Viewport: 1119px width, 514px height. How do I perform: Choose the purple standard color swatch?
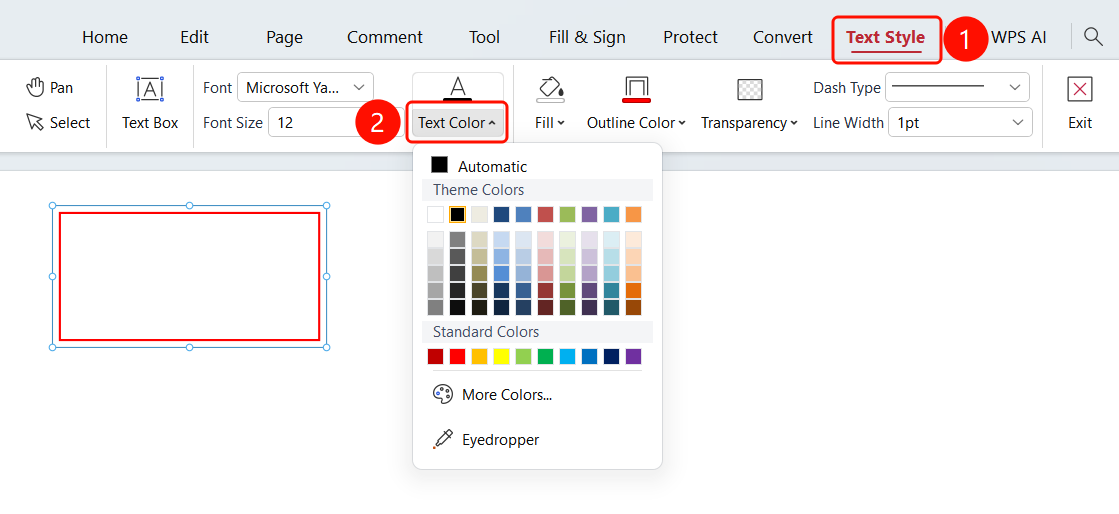tap(634, 356)
